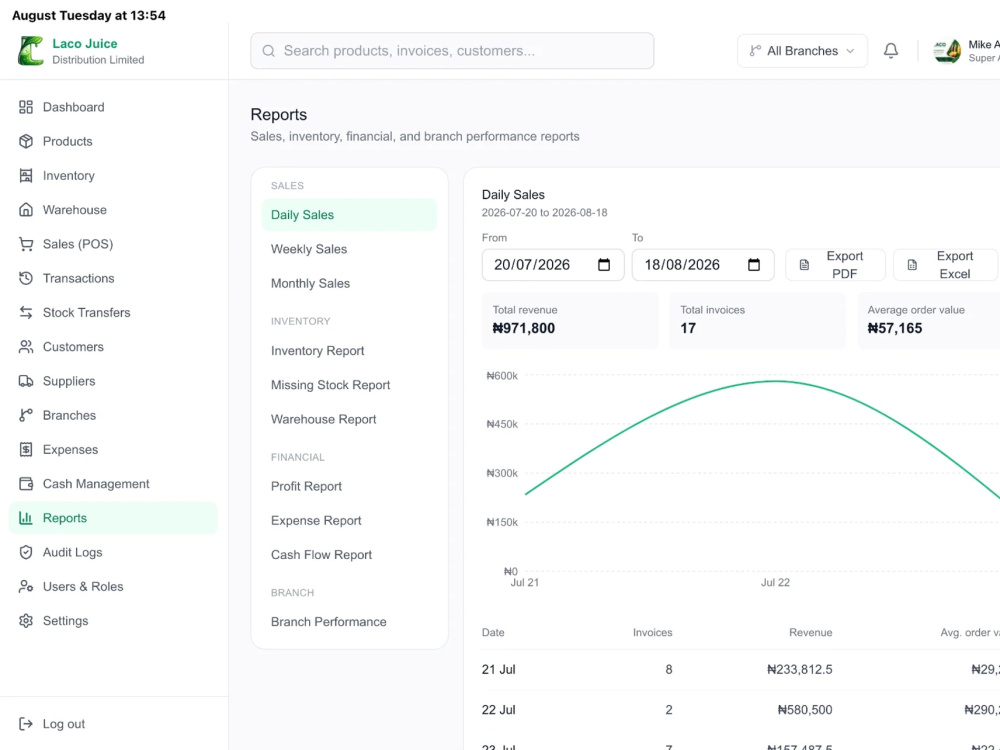
Task: Click revenue value ₦233,812.5
Action: pos(800,670)
